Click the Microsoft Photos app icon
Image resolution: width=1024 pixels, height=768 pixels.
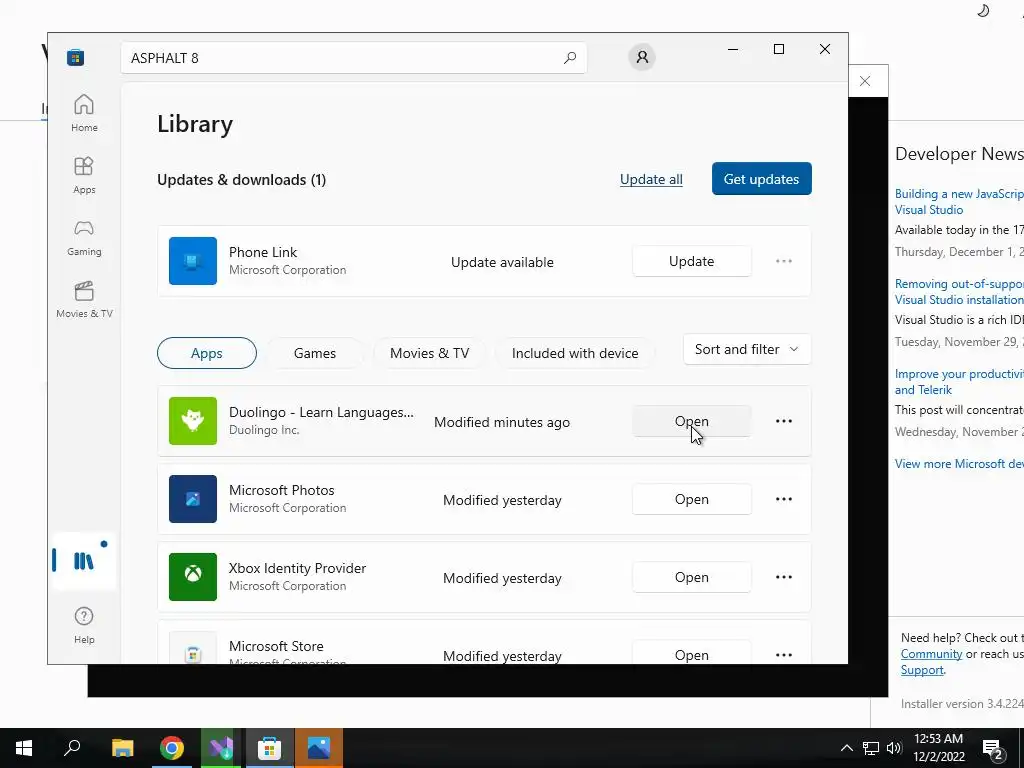193,499
